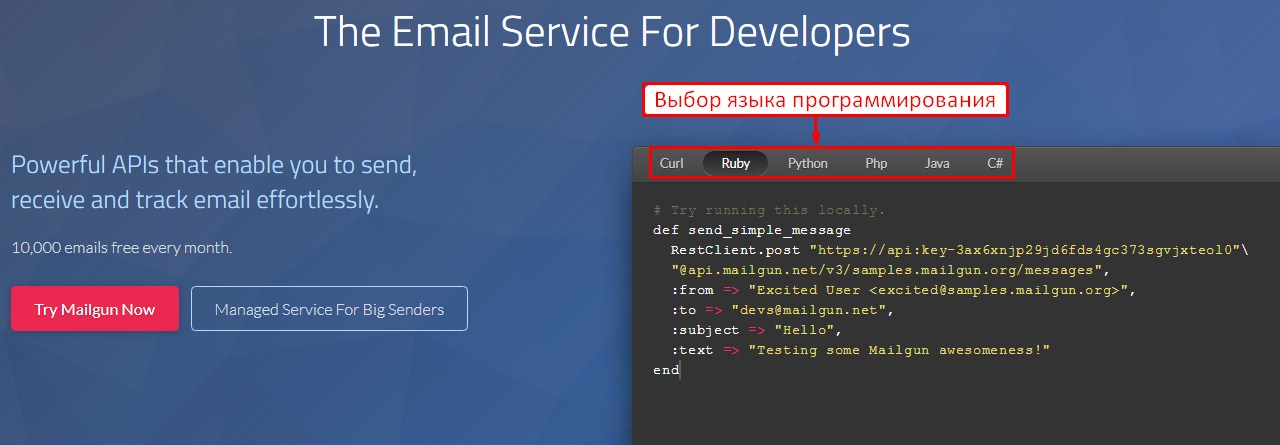
Task: Click the "Testing some Mailgun awesomeness!" text line
Action: (861, 350)
